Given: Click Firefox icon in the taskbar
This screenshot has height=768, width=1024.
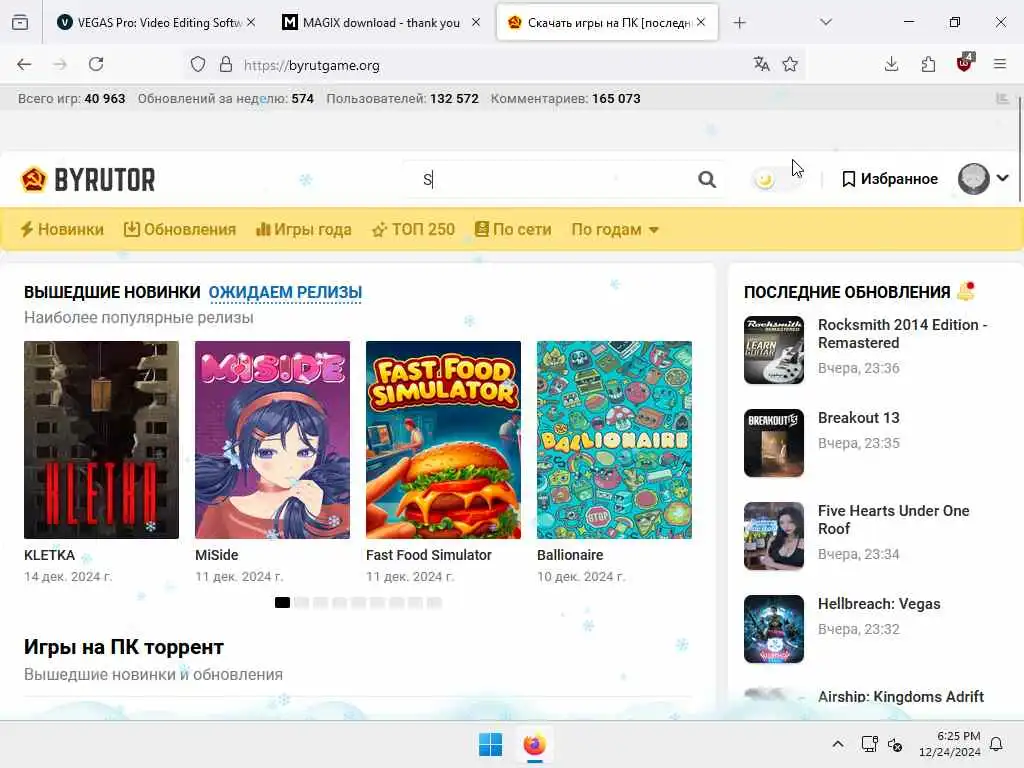Looking at the screenshot, I should (x=534, y=744).
